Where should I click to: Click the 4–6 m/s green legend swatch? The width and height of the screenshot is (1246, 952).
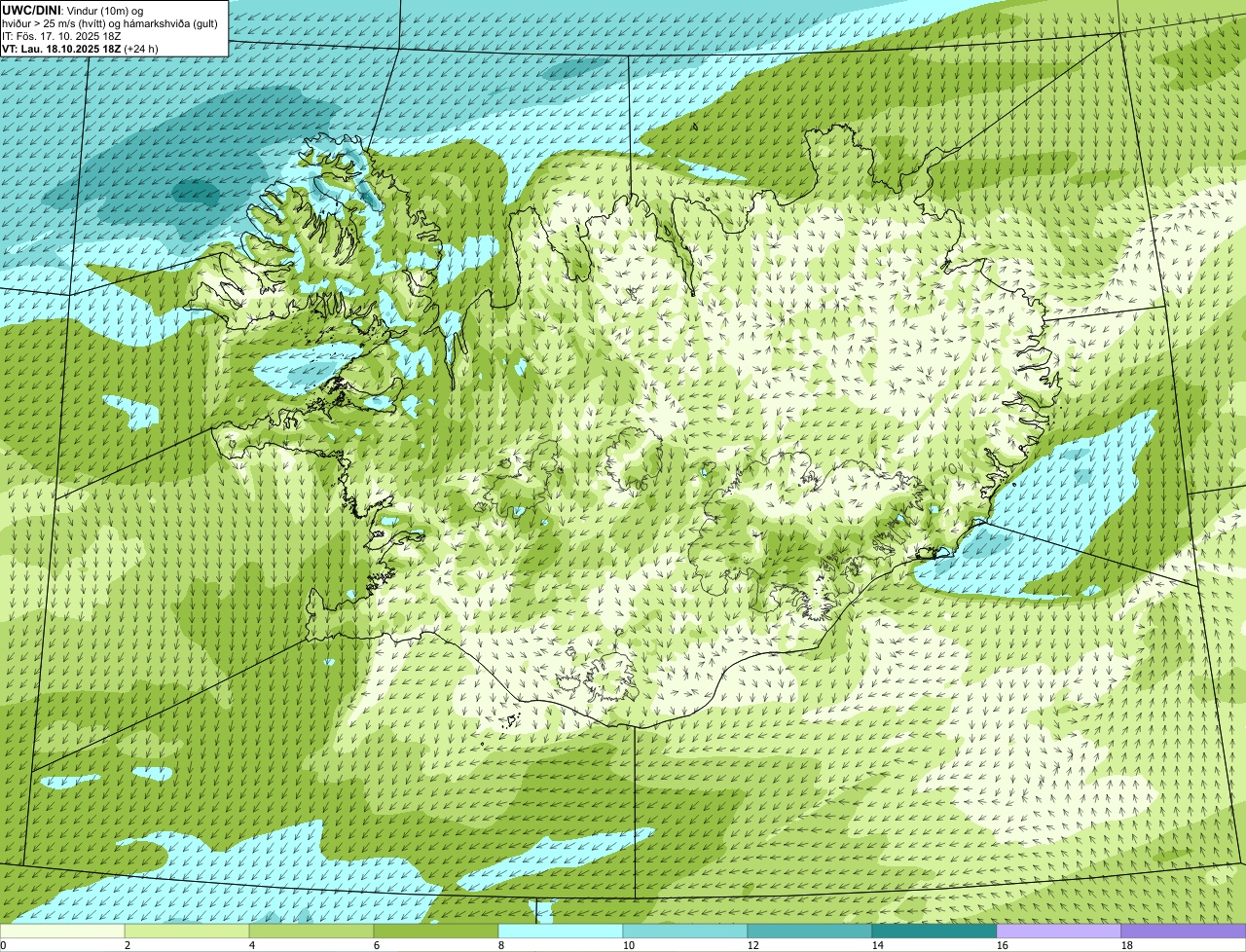tap(311, 932)
